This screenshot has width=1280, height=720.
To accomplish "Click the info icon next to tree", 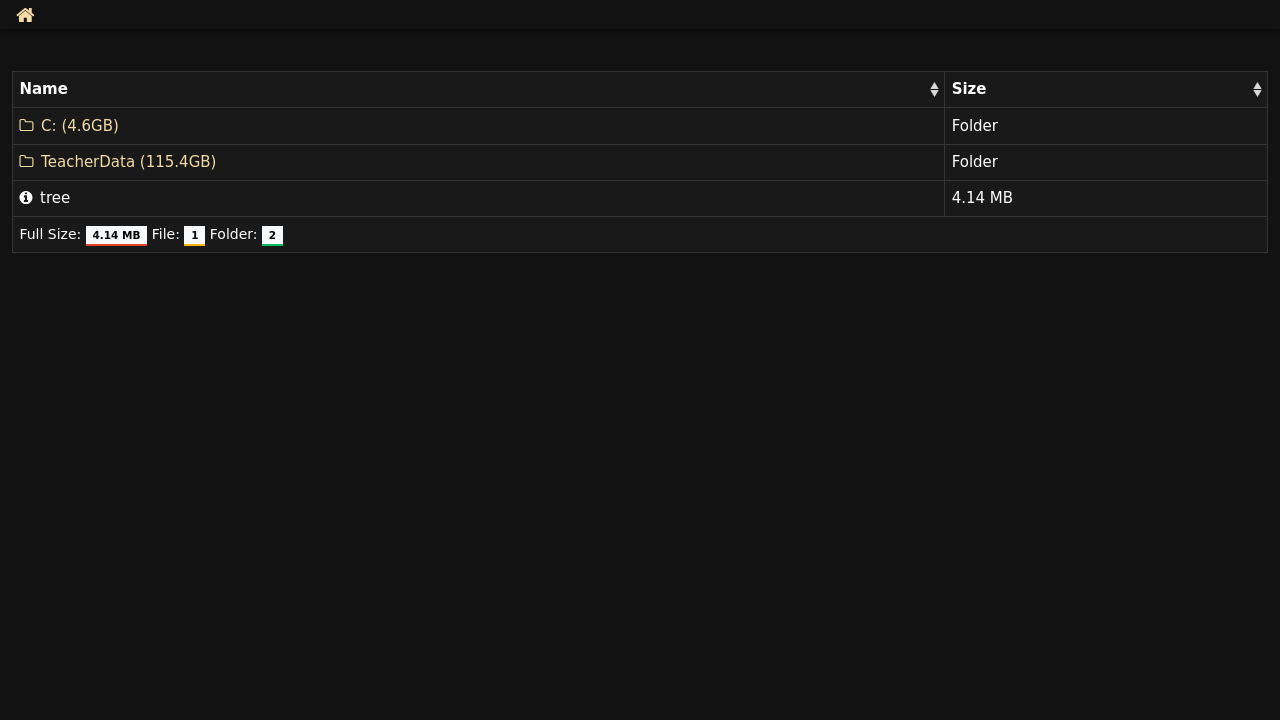I will point(26,198).
